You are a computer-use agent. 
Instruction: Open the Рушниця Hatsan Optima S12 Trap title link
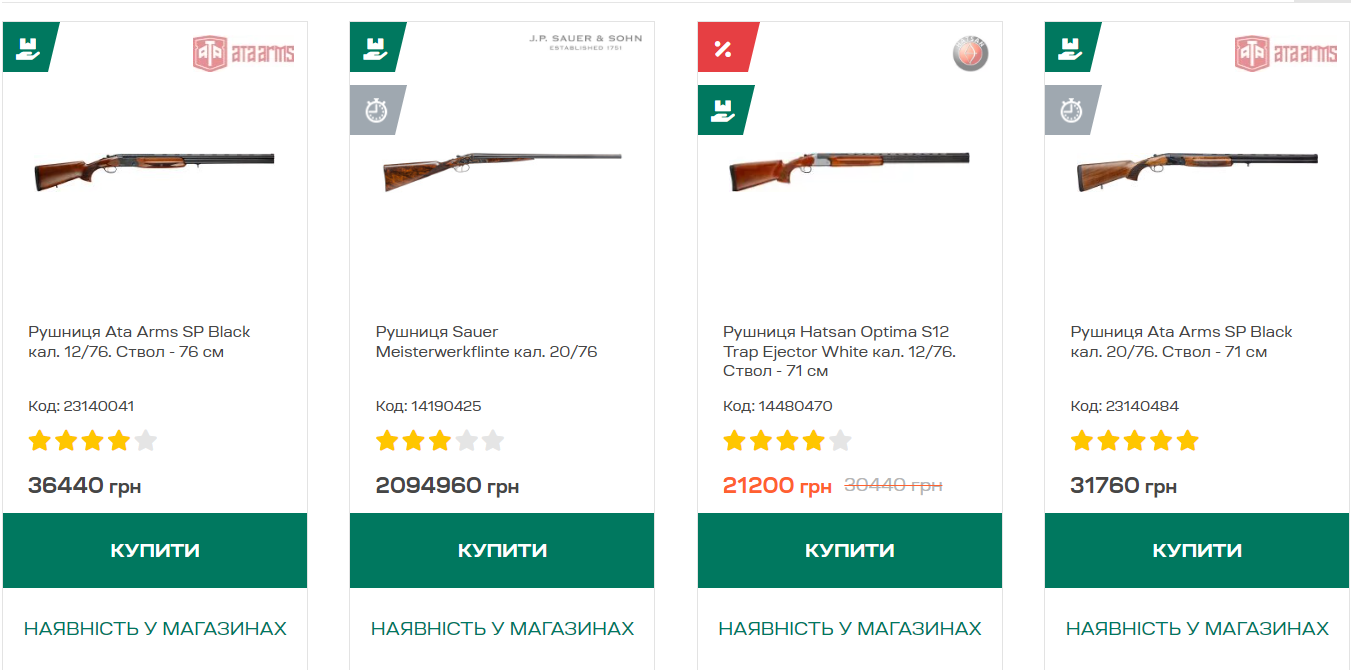point(840,351)
